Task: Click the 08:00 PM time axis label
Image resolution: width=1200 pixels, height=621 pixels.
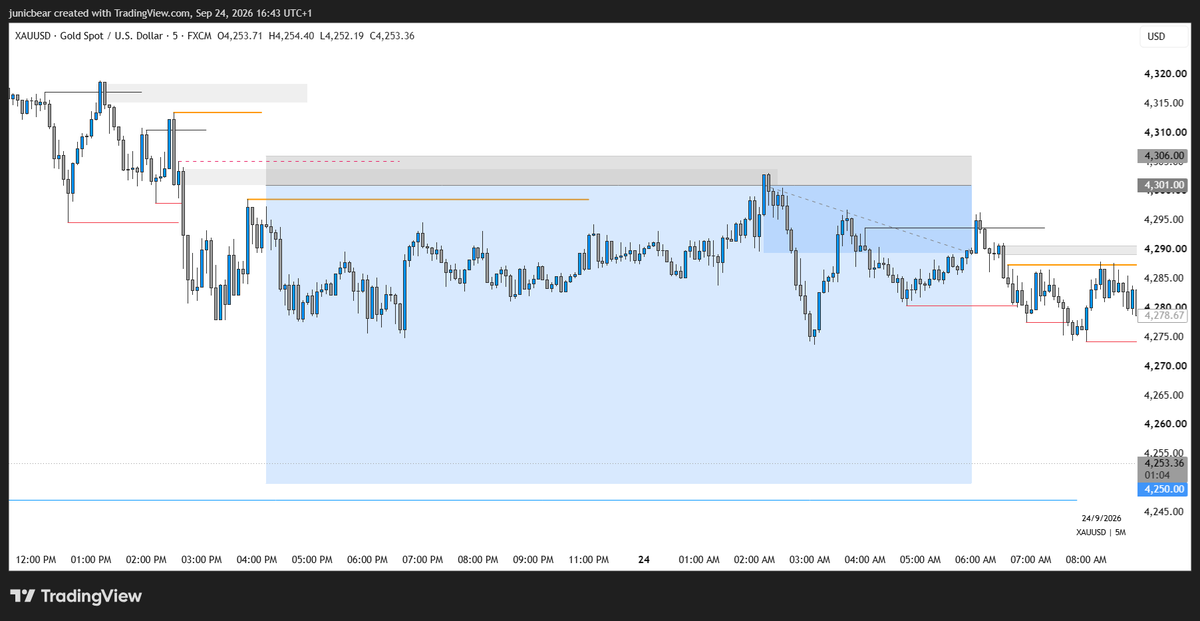Action: tap(477, 560)
